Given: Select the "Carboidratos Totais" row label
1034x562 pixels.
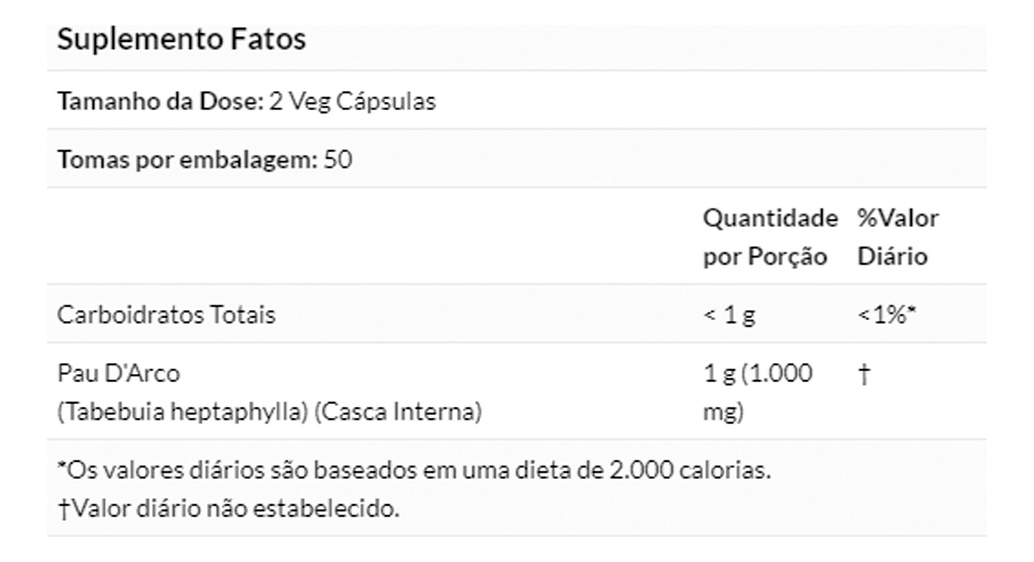Looking at the screenshot, I should coord(165,315).
